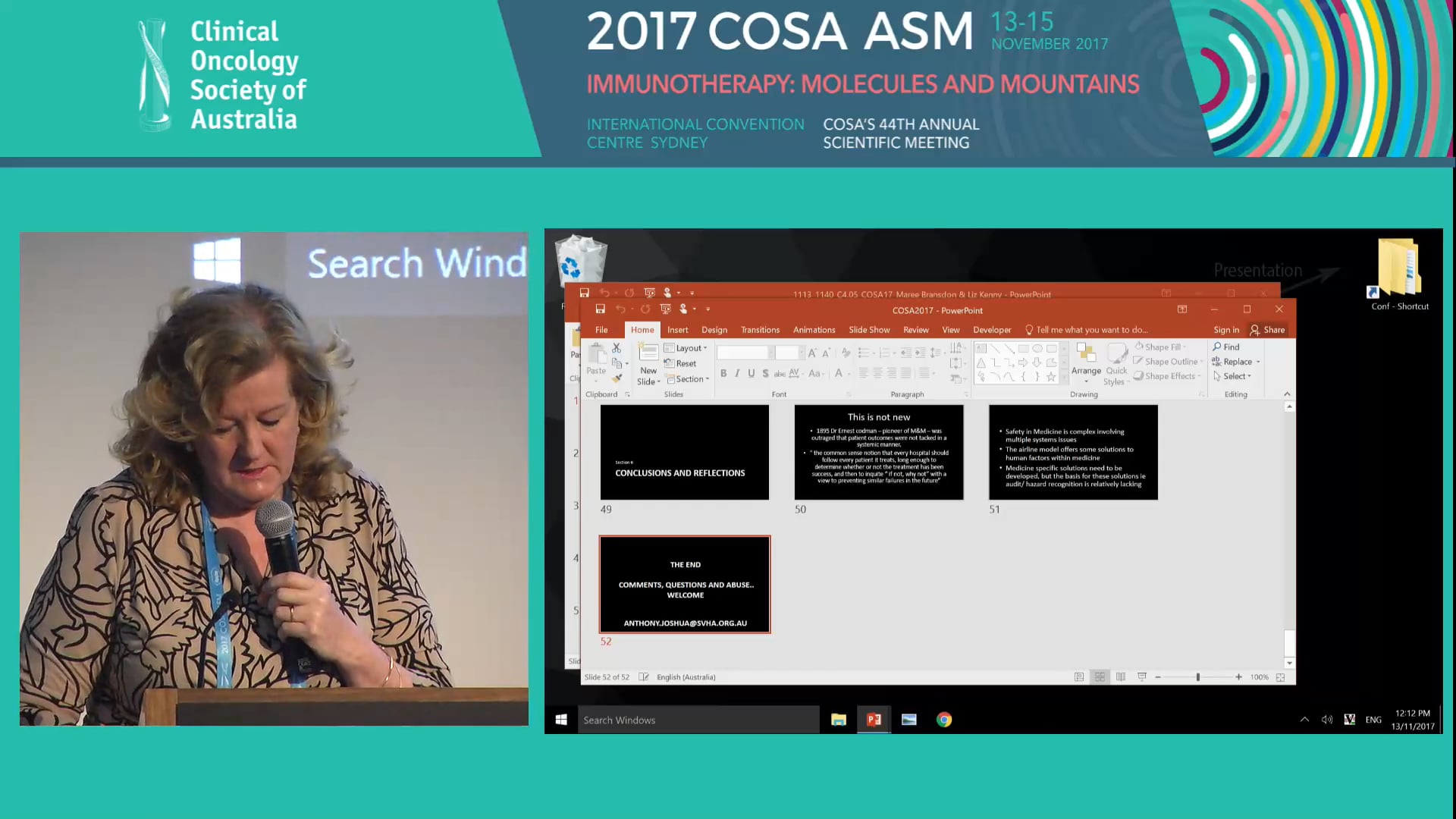The width and height of the screenshot is (1456, 819).
Task: Click the Cut scissors icon
Action: point(617,347)
